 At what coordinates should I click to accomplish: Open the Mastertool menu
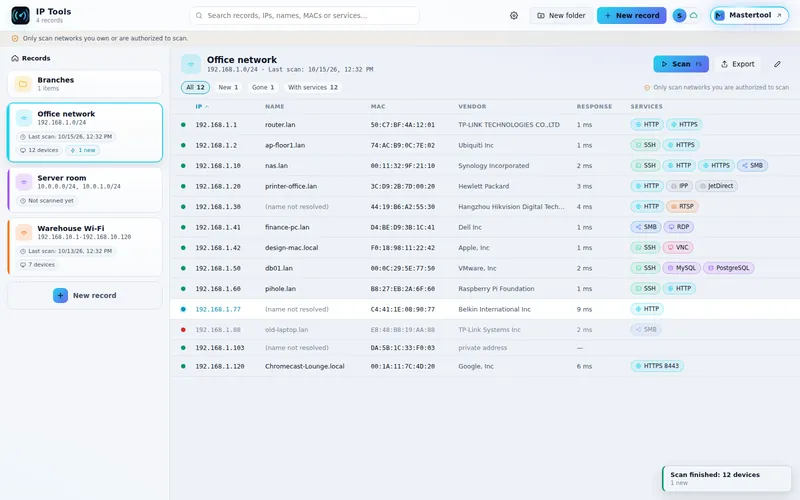[749, 15]
